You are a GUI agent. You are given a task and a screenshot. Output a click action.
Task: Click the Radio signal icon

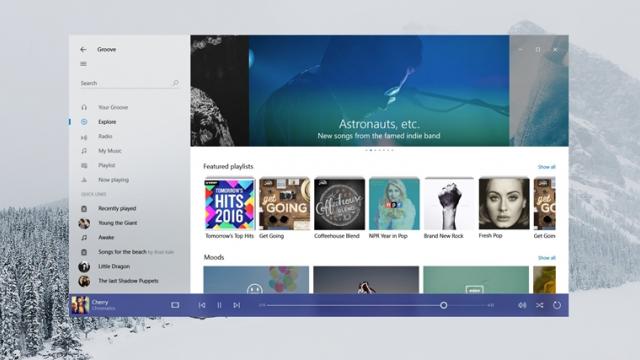coord(84,137)
